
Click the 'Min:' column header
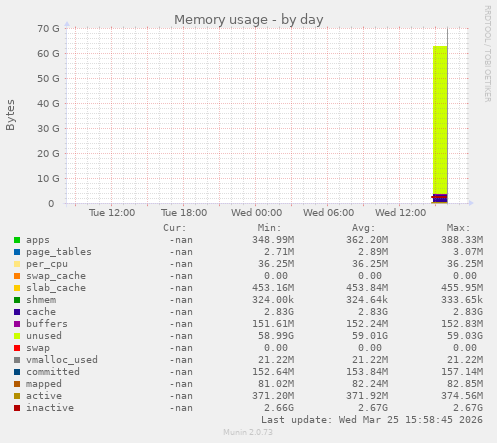point(269,228)
